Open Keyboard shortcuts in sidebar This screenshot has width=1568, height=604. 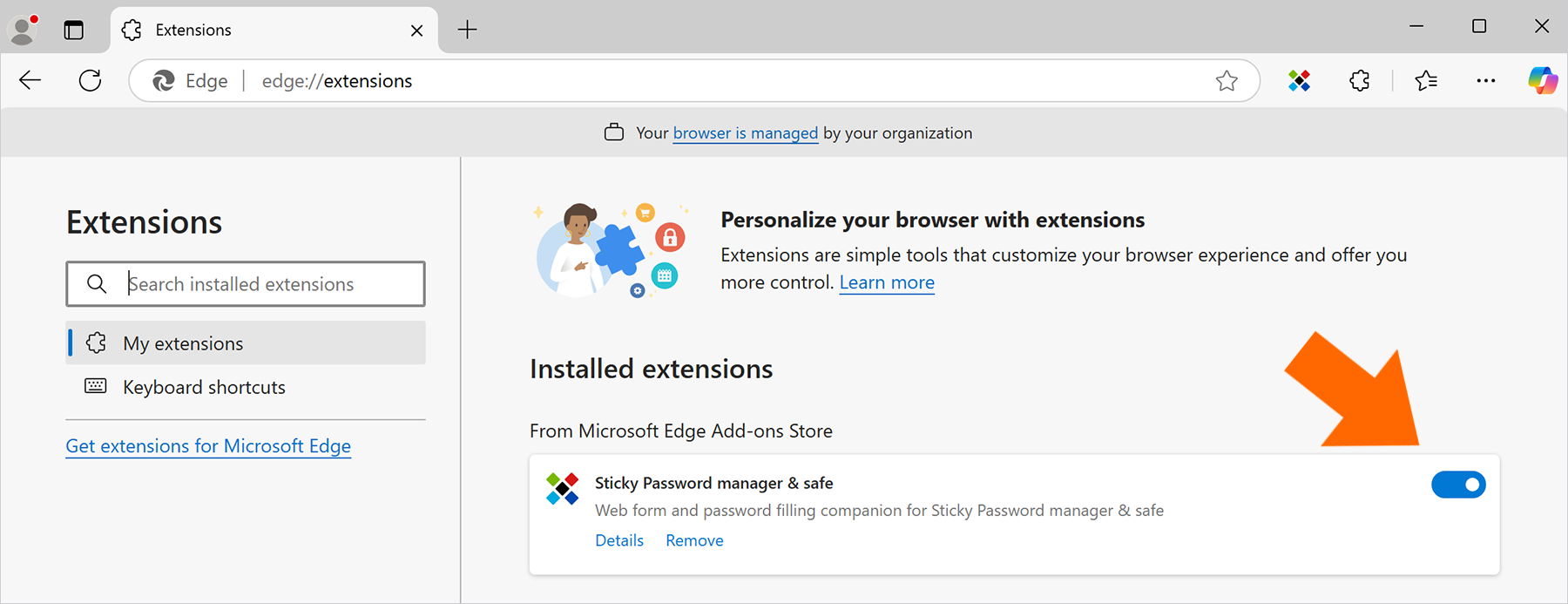click(246, 387)
